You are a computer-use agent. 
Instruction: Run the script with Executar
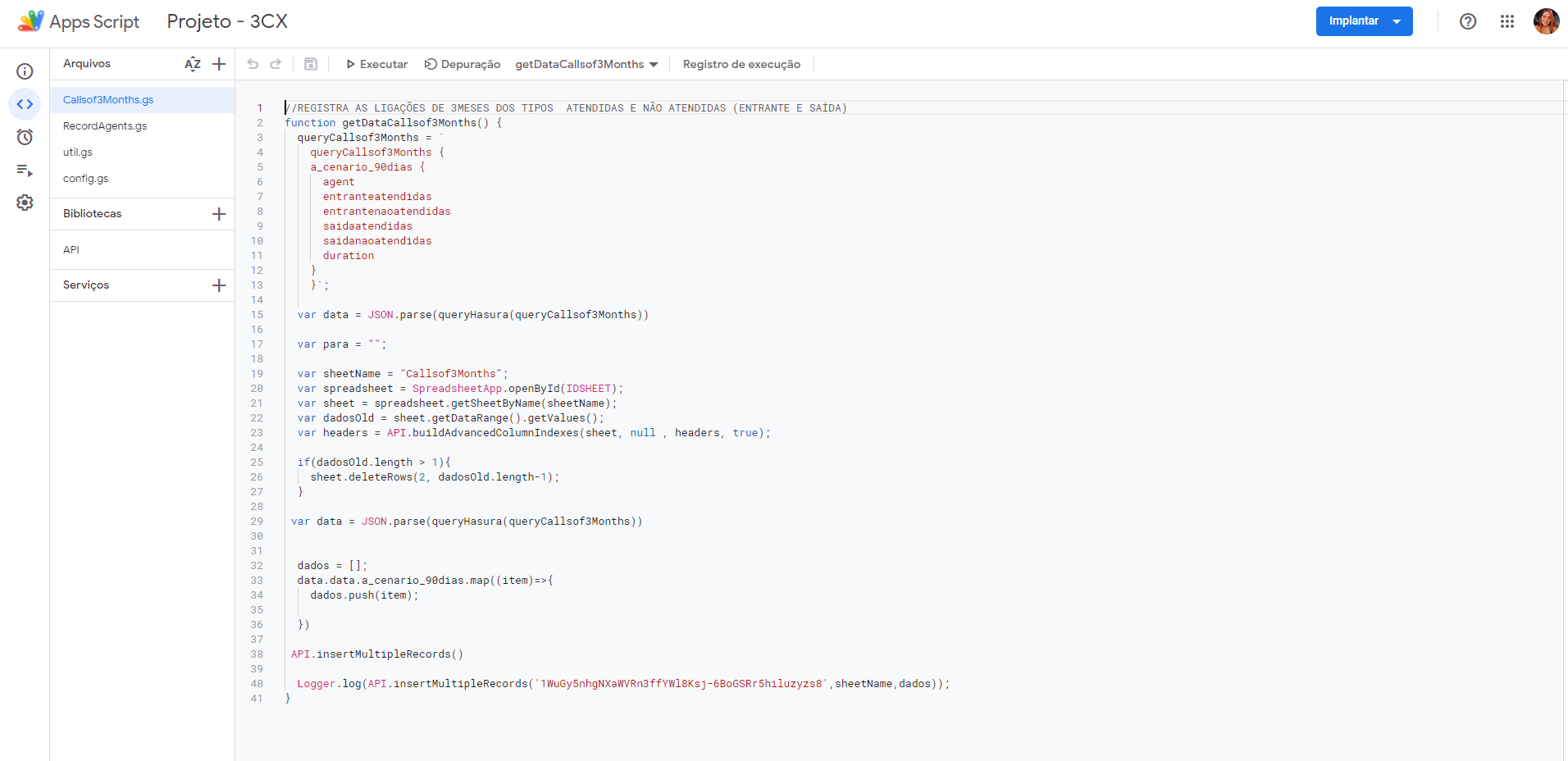point(376,63)
